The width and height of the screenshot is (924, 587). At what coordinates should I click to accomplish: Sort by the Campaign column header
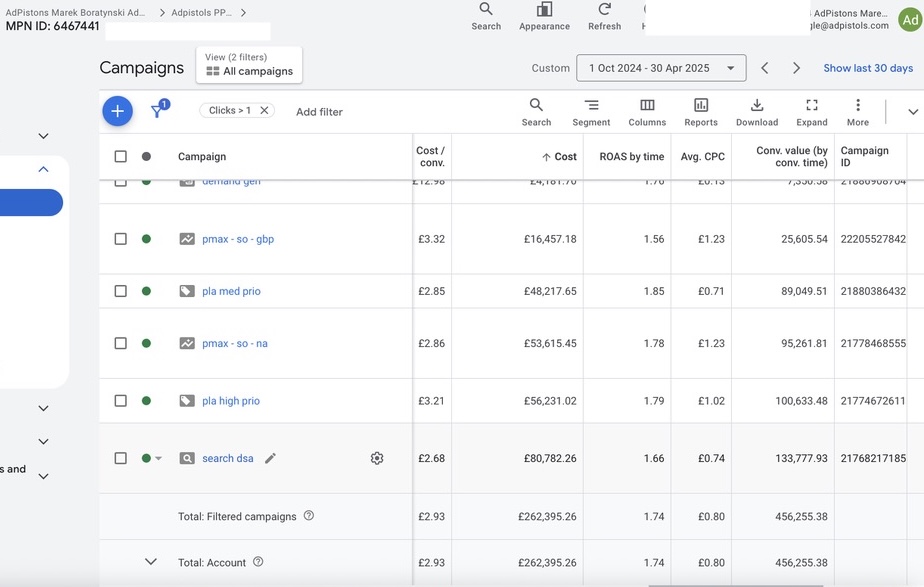click(202, 156)
